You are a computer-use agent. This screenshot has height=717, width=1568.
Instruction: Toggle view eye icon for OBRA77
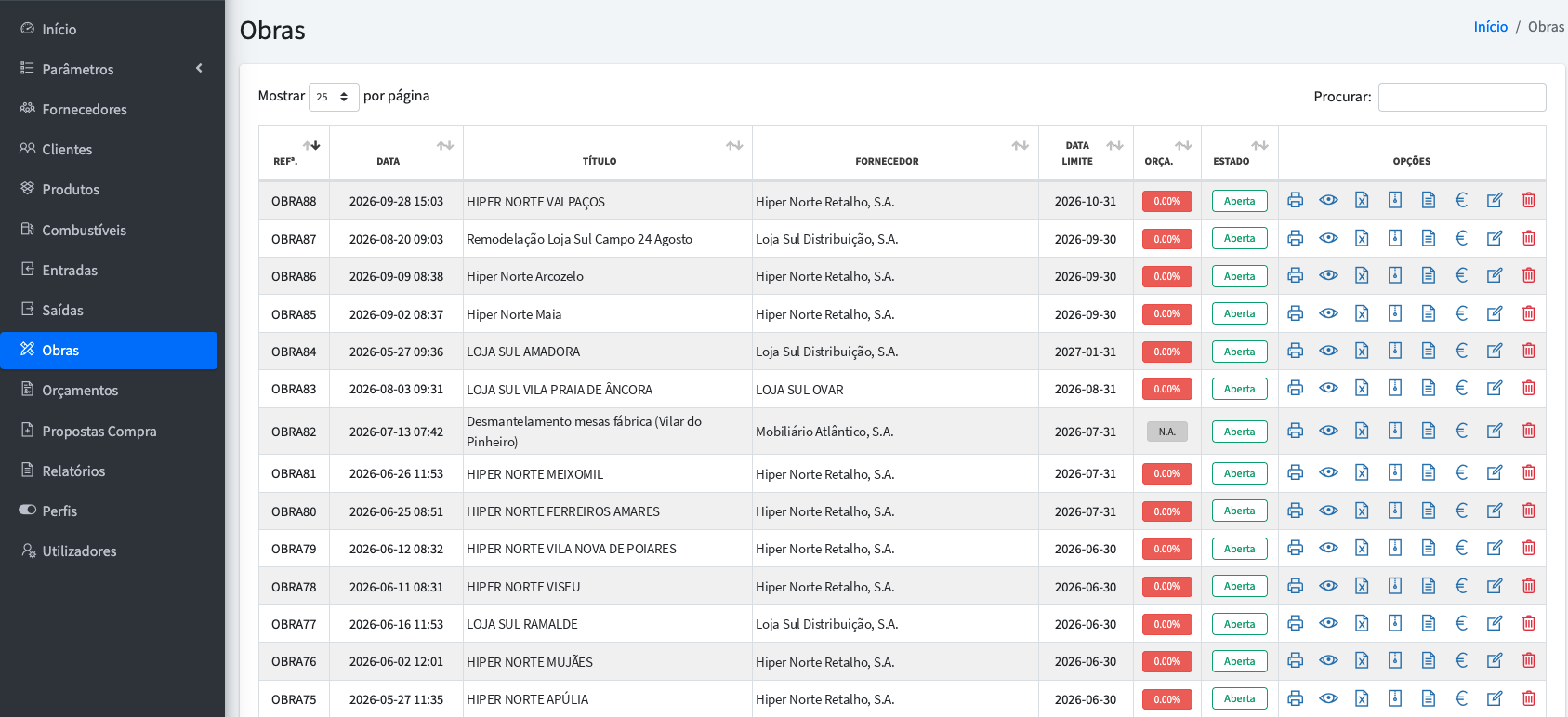(1328, 623)
